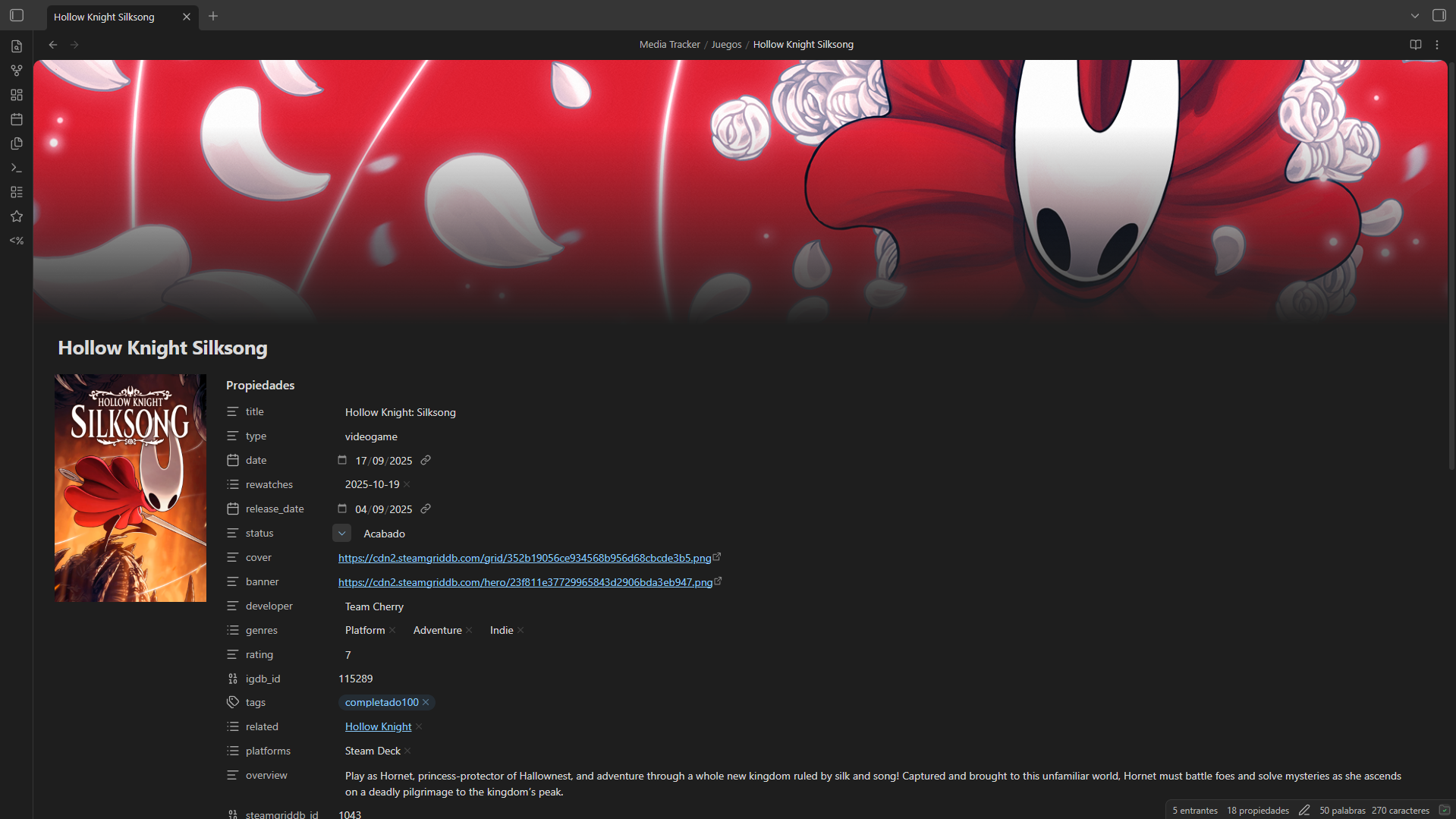This screenshot has height=819, width=1456.
Task: Click the star icon in the ribbon
Action: pyautogui.click(x=17, y=216)
